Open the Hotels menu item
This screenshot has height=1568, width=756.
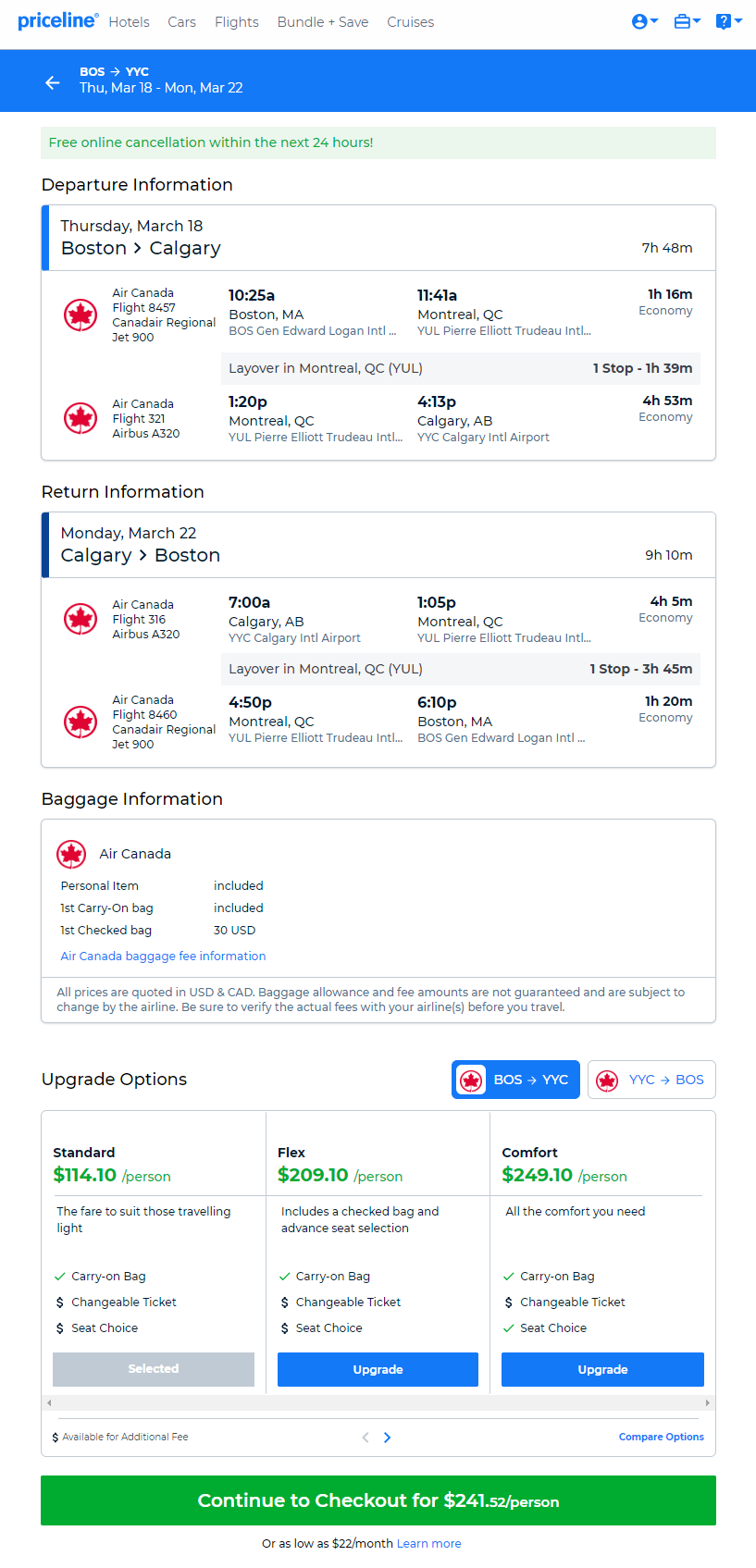[x=129, y=22]
